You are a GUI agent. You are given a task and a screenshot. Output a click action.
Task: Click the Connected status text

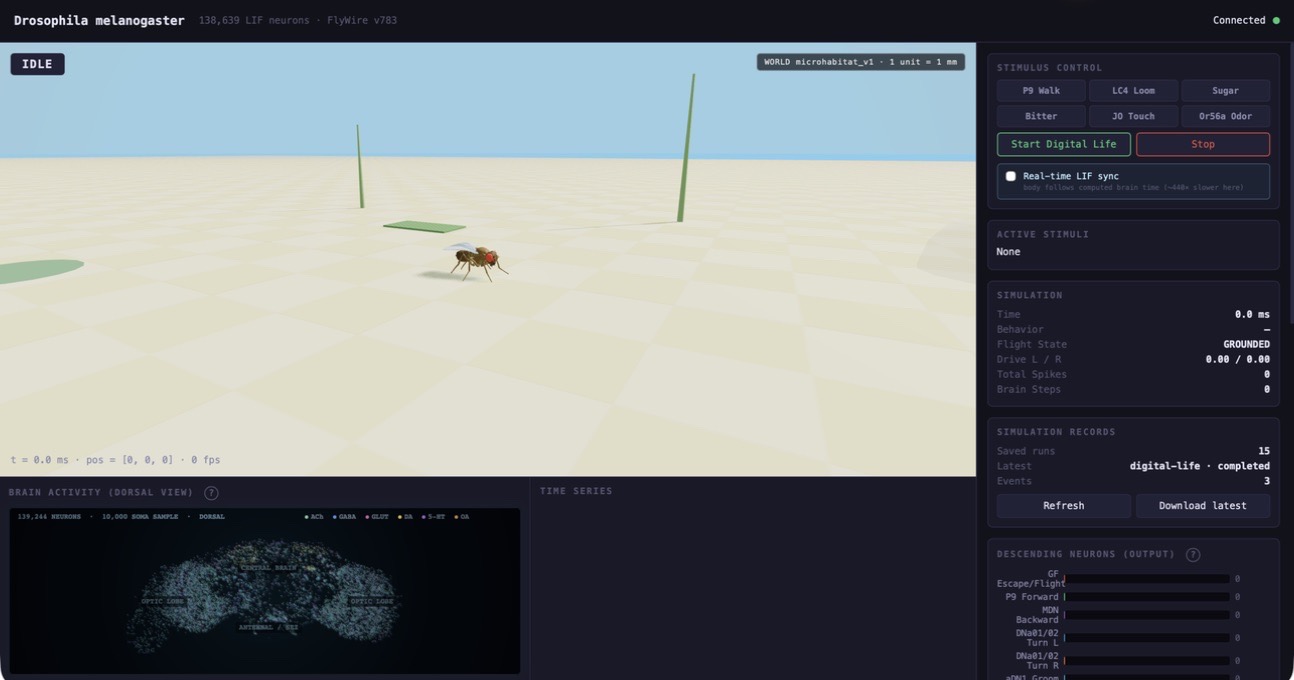coord(1239,20)
